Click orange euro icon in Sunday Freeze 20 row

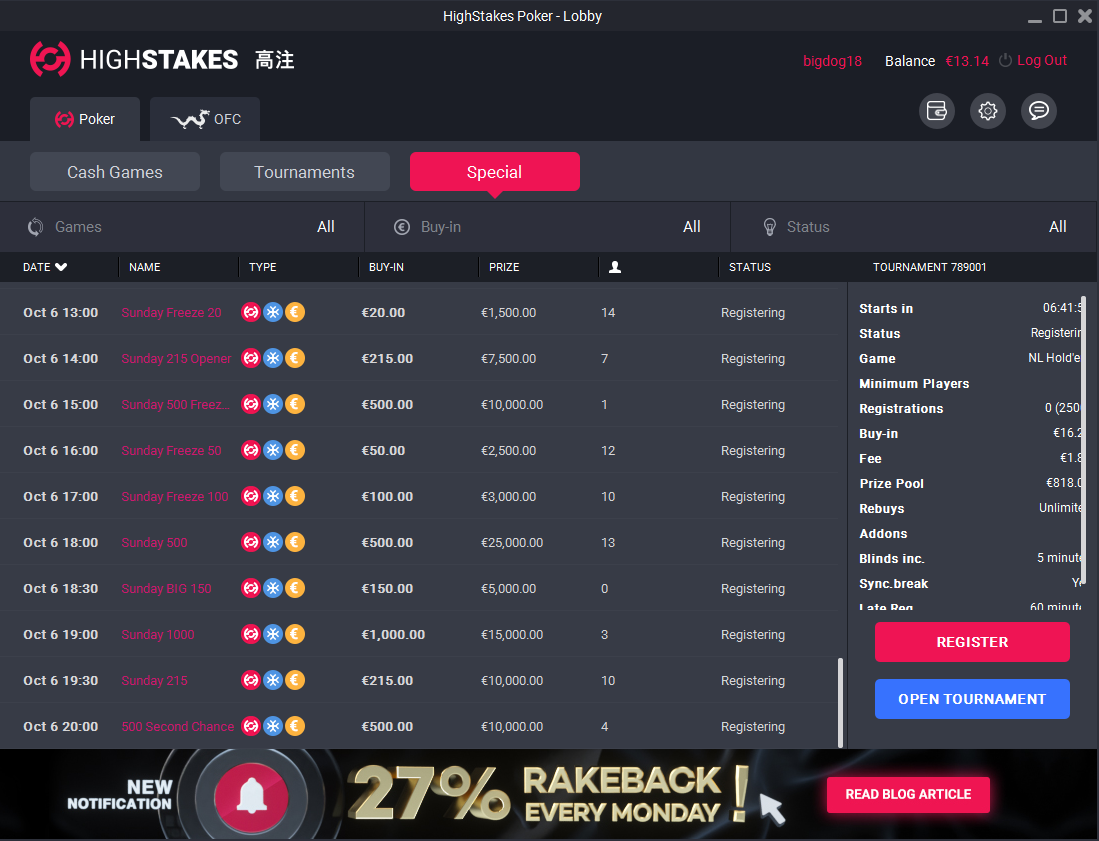point(295,312)
